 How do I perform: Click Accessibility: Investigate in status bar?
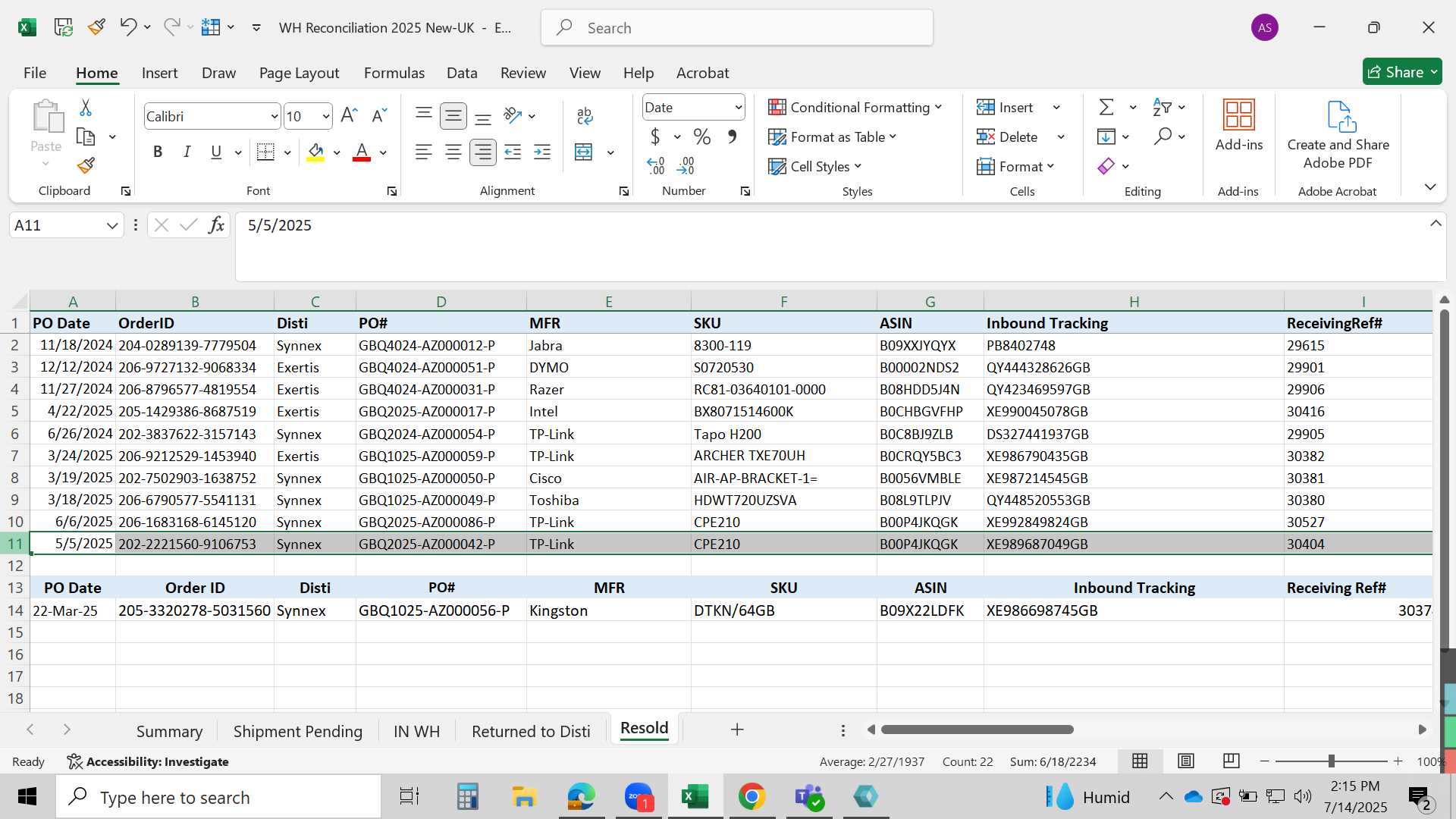[148, 761]
